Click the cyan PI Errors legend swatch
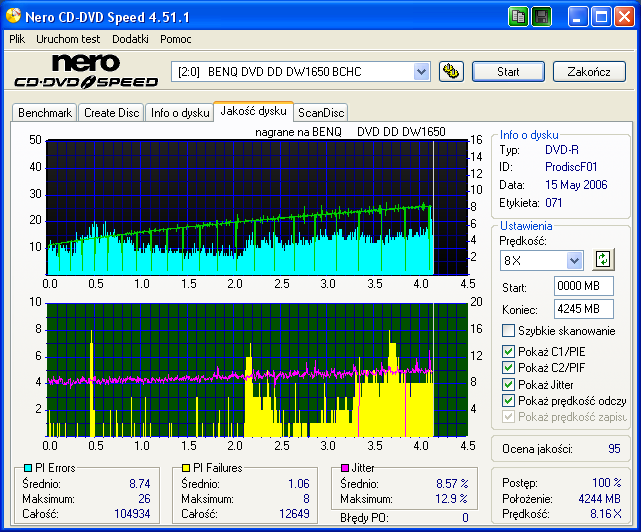This screenshot has width=641, height=532. pos(28,468)
